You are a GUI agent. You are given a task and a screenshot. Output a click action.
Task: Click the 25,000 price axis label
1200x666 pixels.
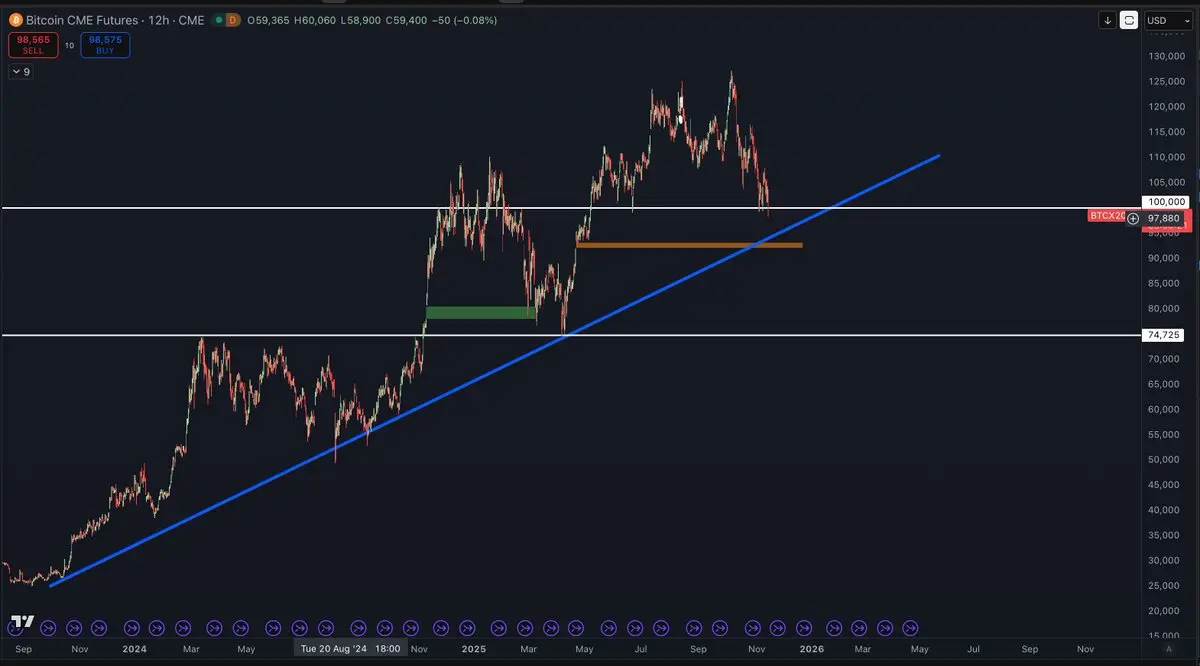pyautogui.click(x=1166, y=585)
